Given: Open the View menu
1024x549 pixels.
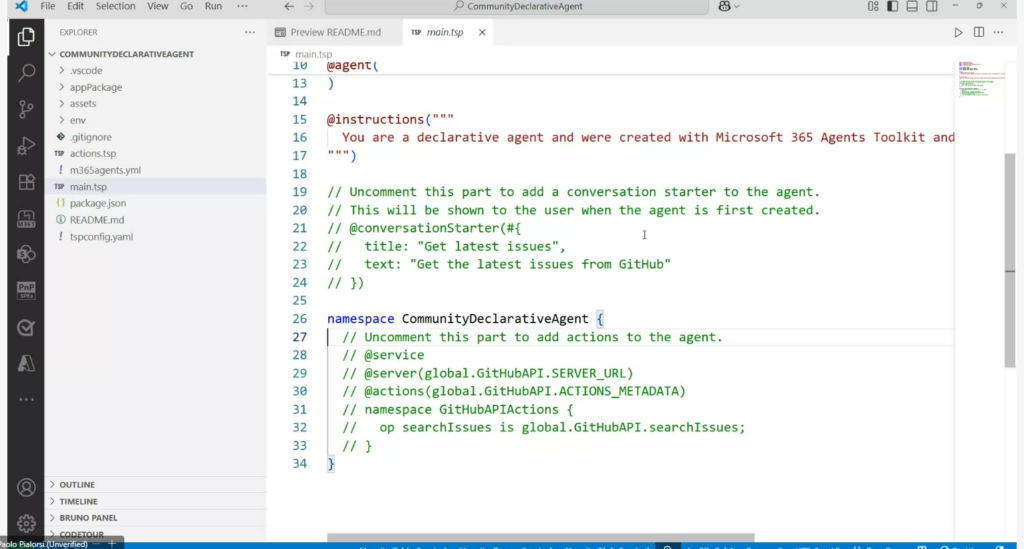Looking at the screenshot, I should [x=157, y=7].
